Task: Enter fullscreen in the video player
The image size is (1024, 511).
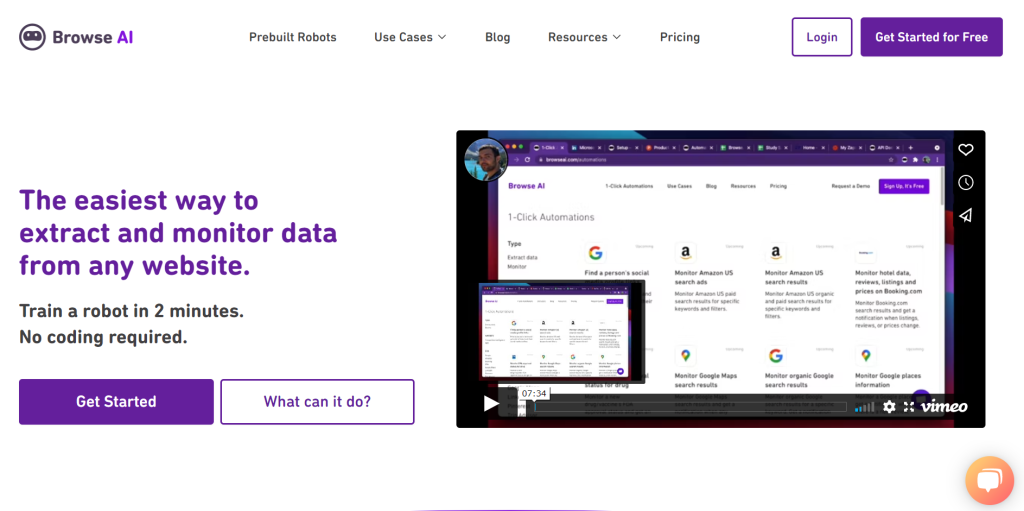Action: pyautogui.click(x=908, y=406)
